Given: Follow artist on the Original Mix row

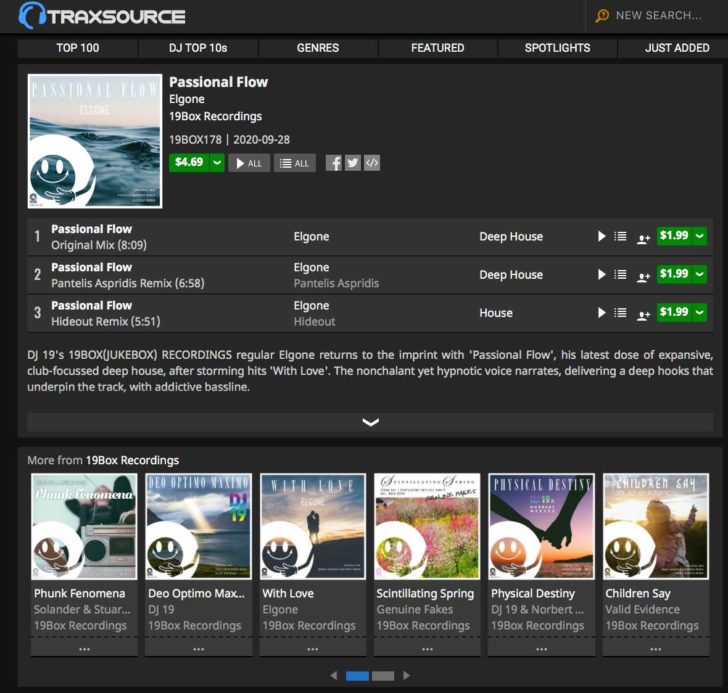Looking at the screenshot, I should [x=643, y=239].
